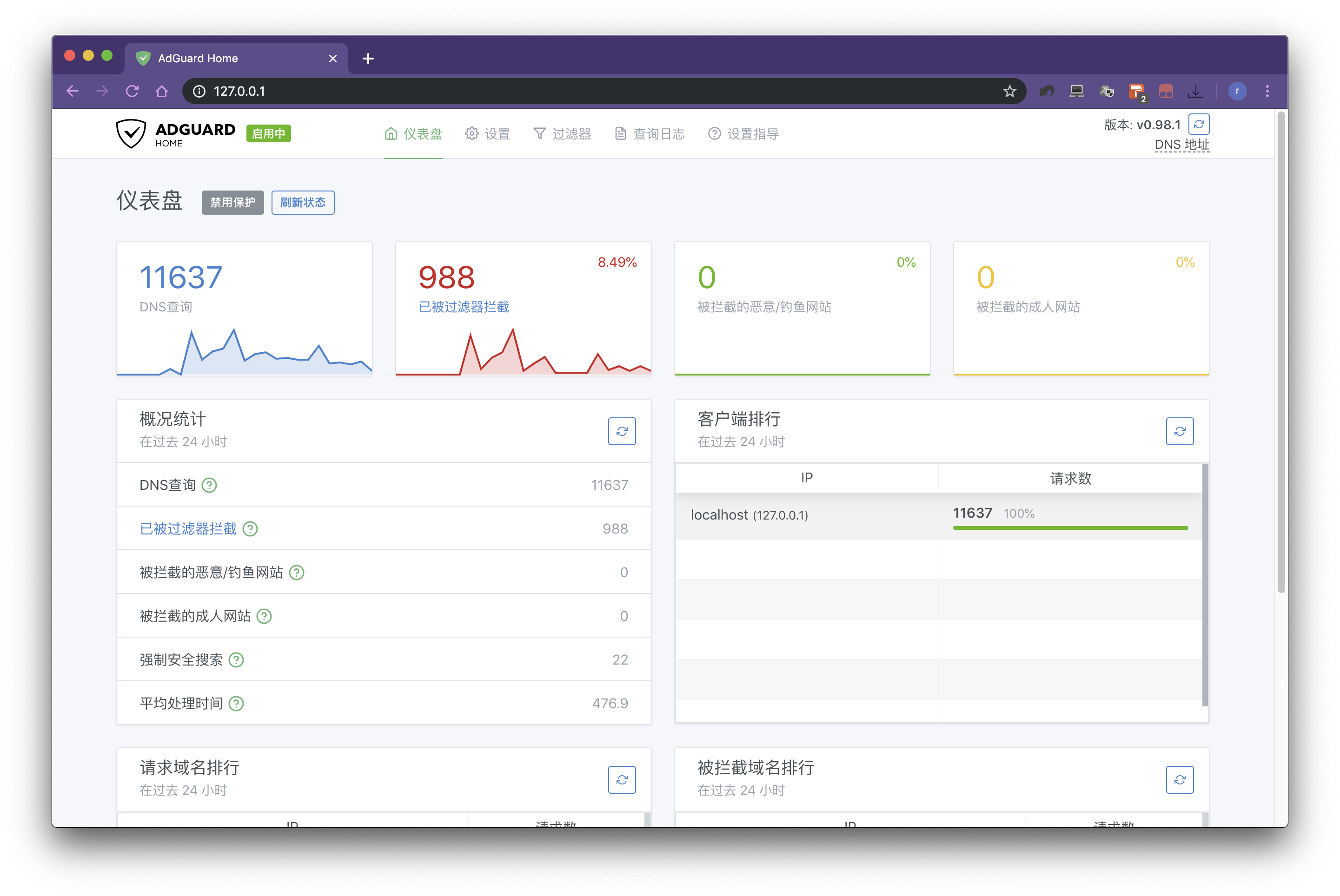Click the refresh icon on 被拦截域名排行 panel
Image resolution: width=1340 pixels, height=896 pixels.
[1180, 780]
